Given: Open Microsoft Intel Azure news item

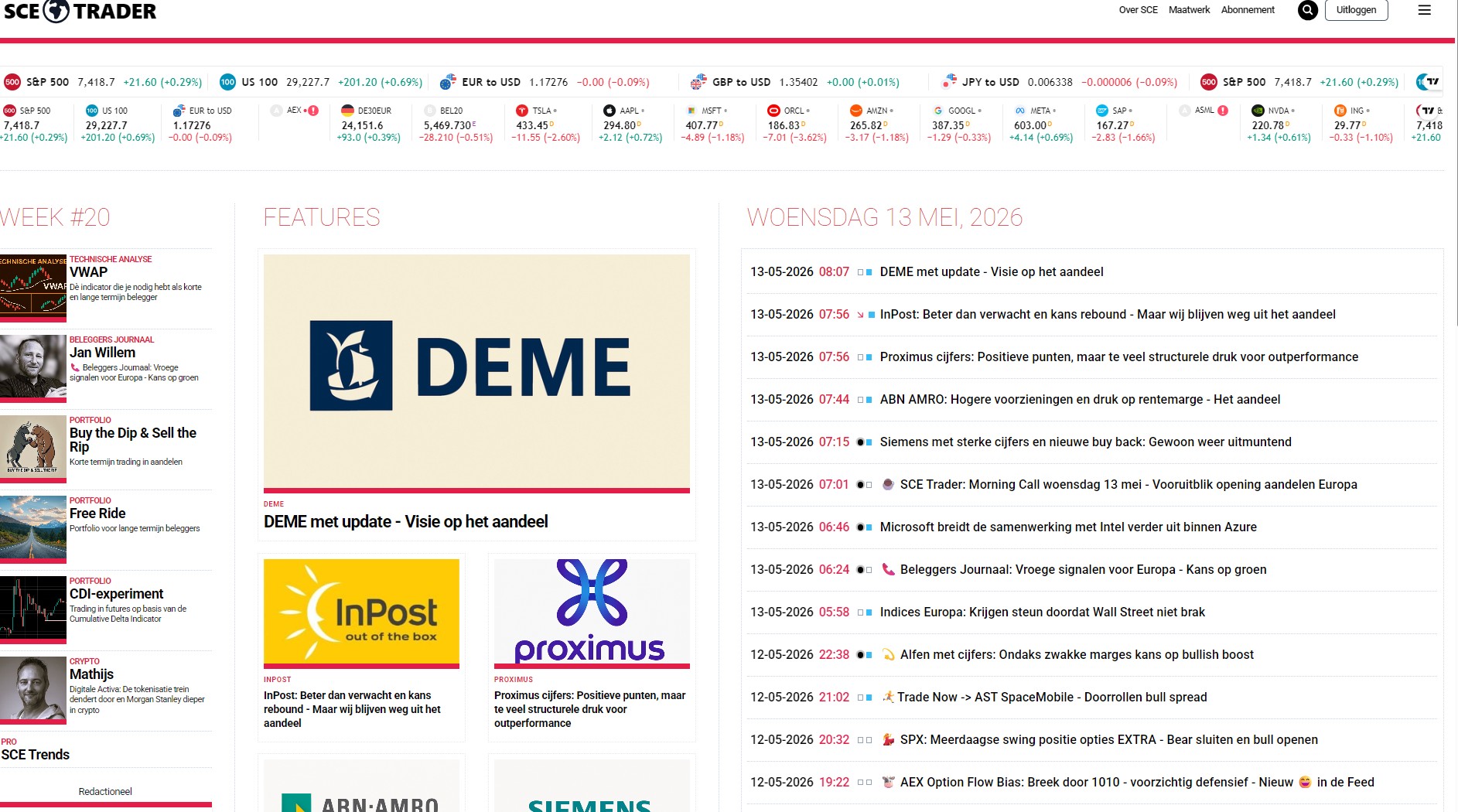Looking at the screenshot, I should (x=1068, y=527).
